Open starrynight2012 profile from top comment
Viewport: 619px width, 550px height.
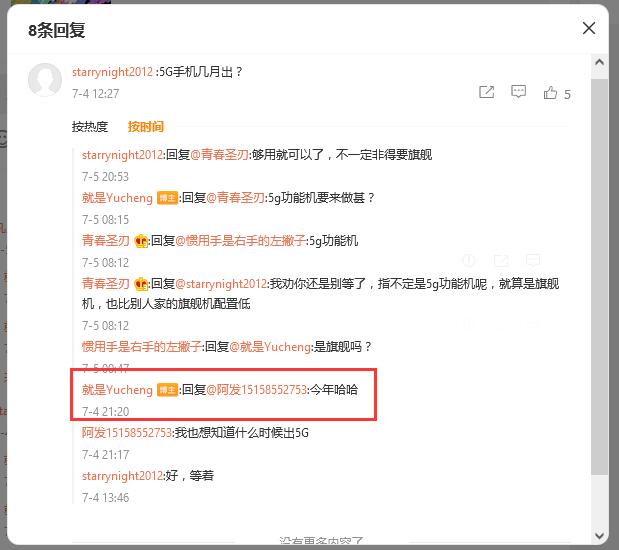tap(112, 72)
